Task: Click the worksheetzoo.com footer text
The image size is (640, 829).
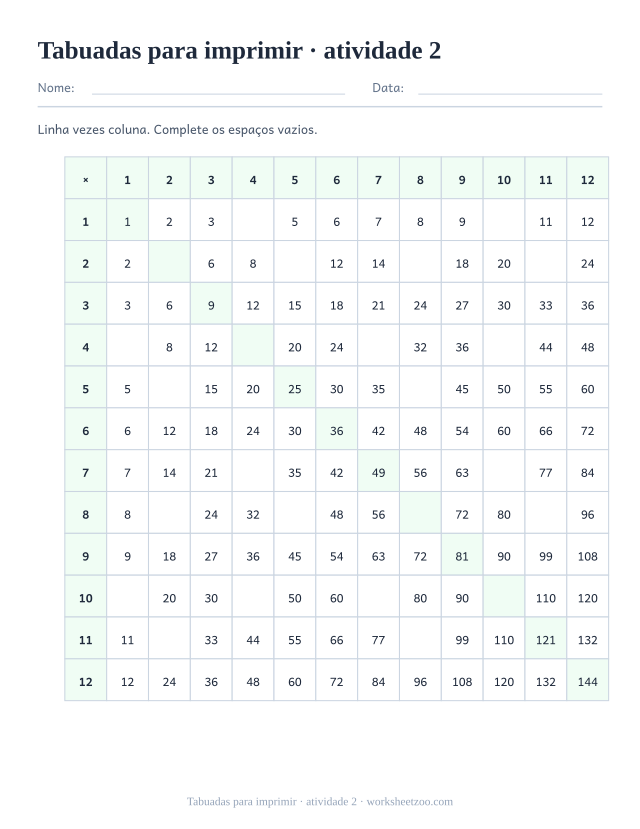Action: [410, 802]
